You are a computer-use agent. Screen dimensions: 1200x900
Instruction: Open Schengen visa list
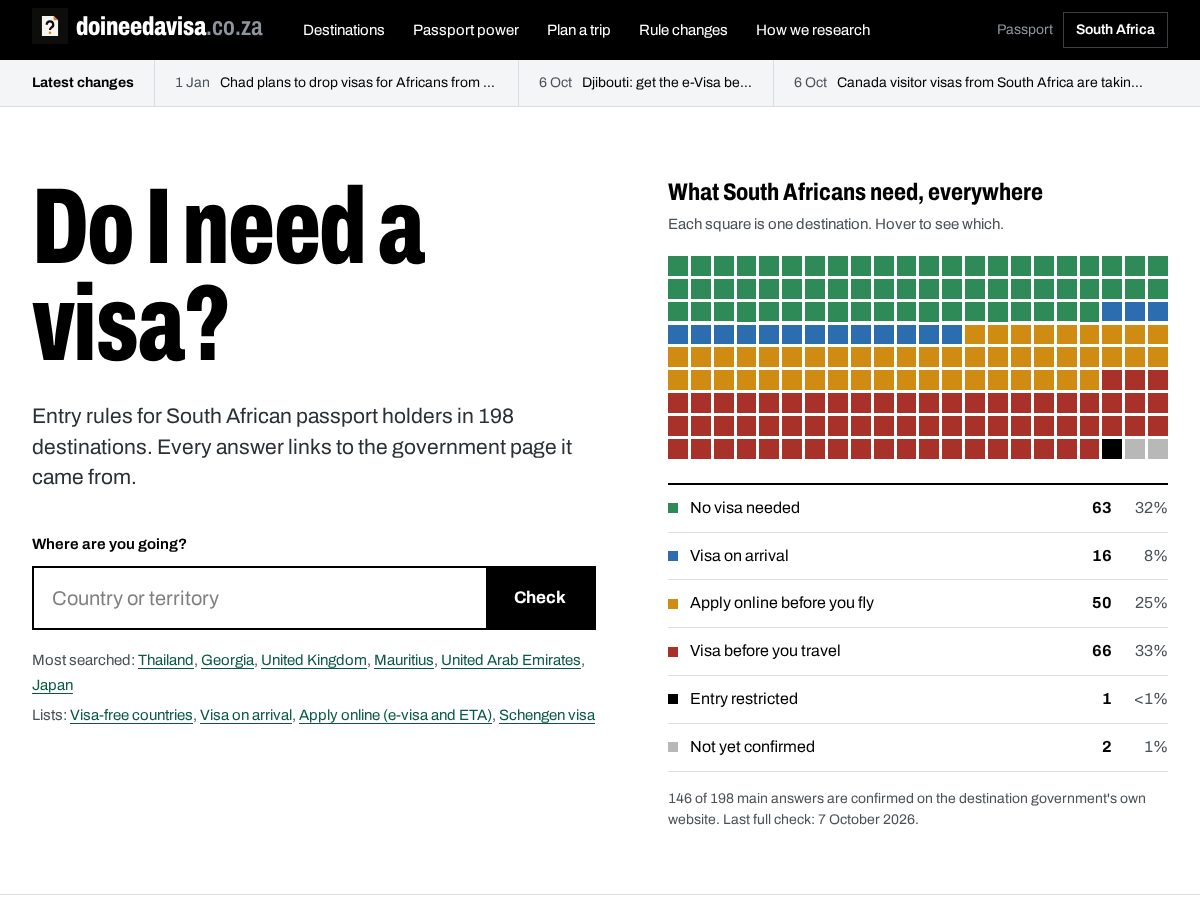547,715
